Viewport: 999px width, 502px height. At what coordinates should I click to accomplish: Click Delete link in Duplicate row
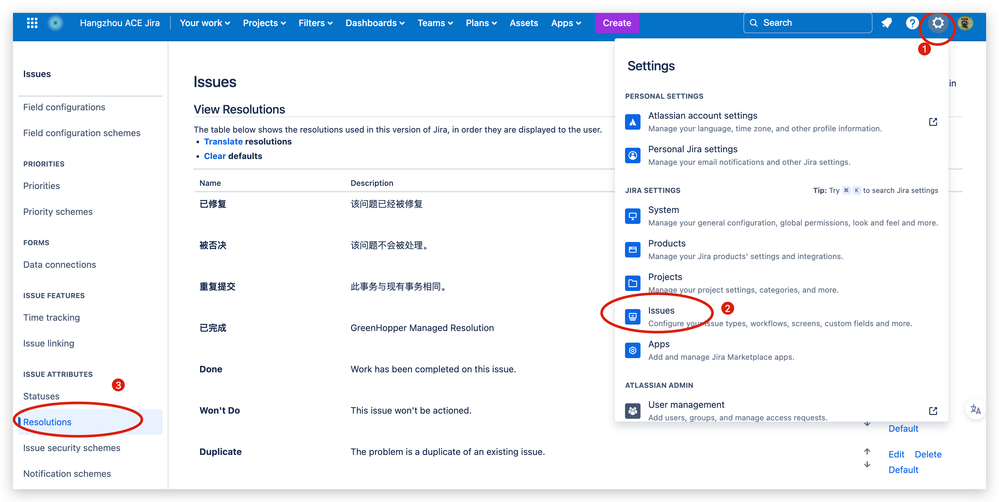[x=928, y=454]
